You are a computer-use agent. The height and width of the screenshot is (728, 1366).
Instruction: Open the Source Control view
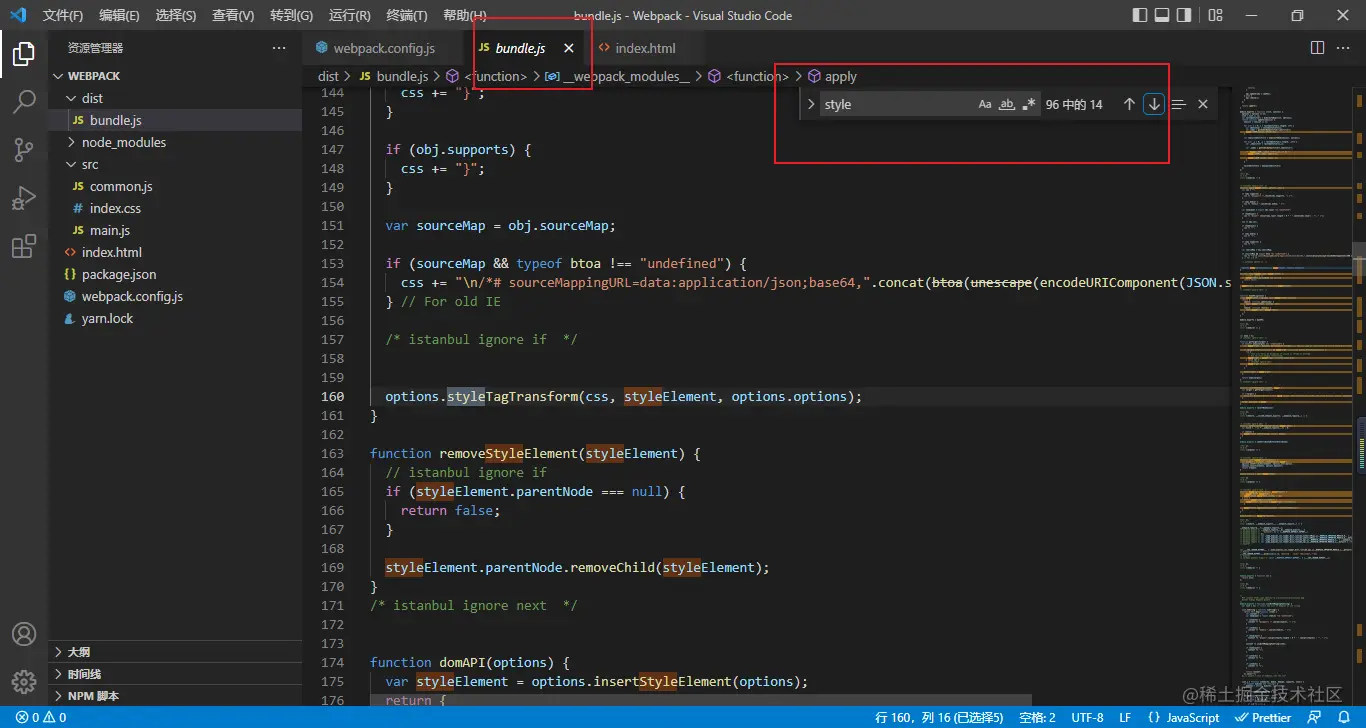point(24,150)
